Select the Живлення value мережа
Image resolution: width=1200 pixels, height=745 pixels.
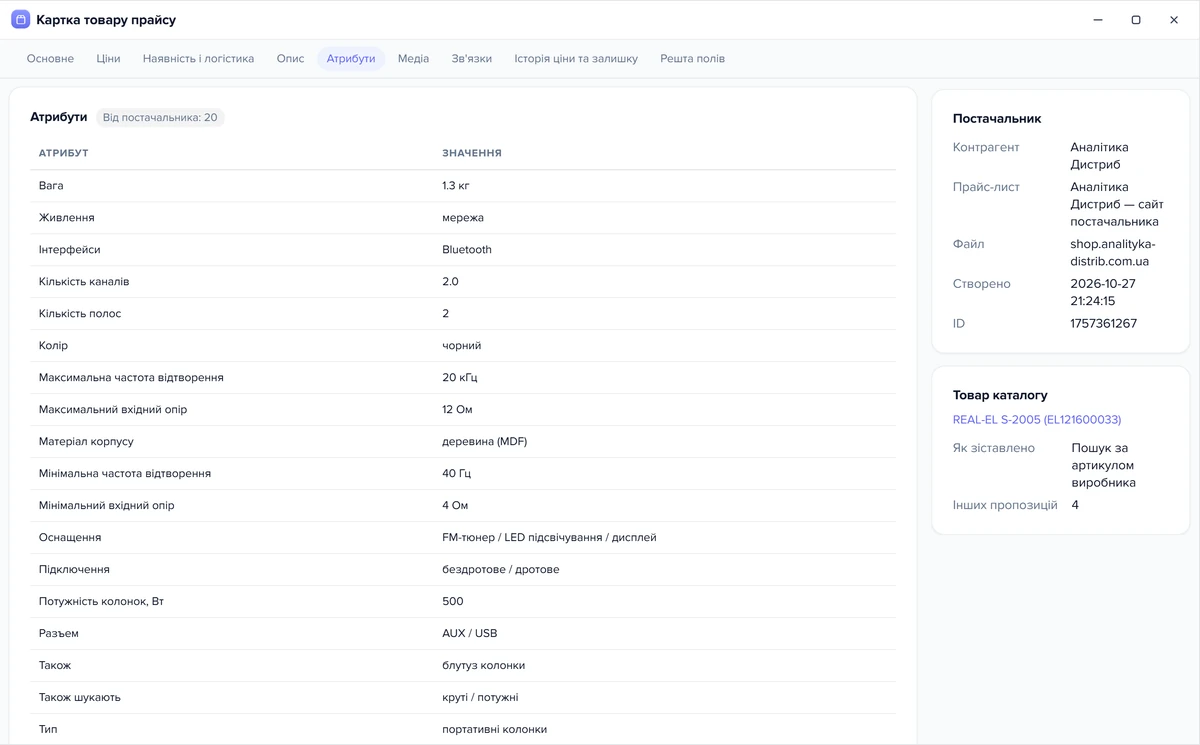point(463,218)
